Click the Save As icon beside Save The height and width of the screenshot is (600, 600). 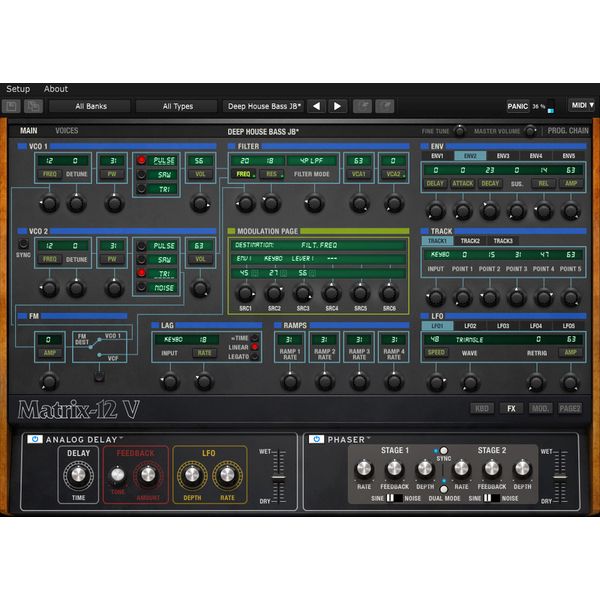click(33, 106)
